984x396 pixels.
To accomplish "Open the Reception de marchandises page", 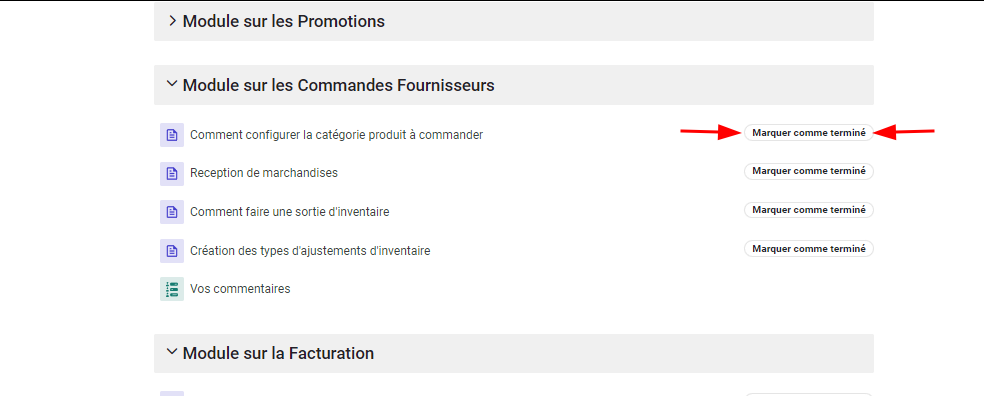I will [264, 173].
